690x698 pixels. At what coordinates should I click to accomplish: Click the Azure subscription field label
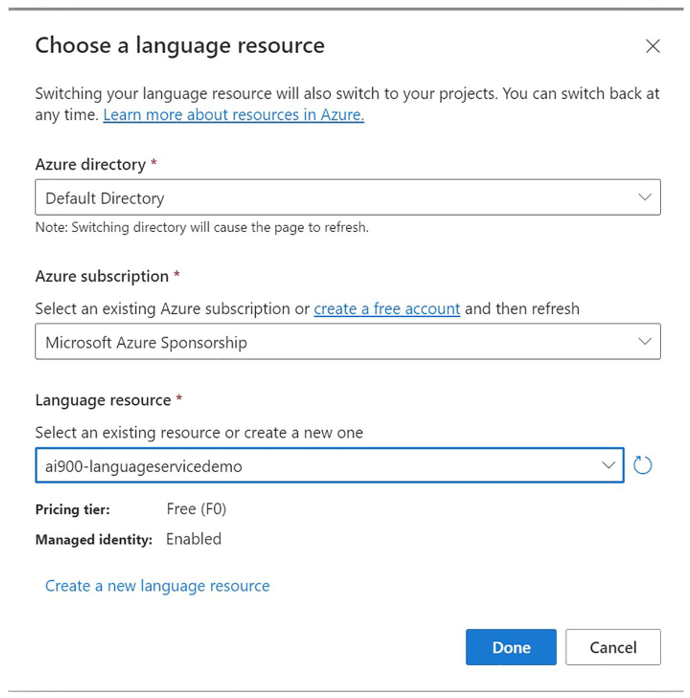click(x=102, y=276)
